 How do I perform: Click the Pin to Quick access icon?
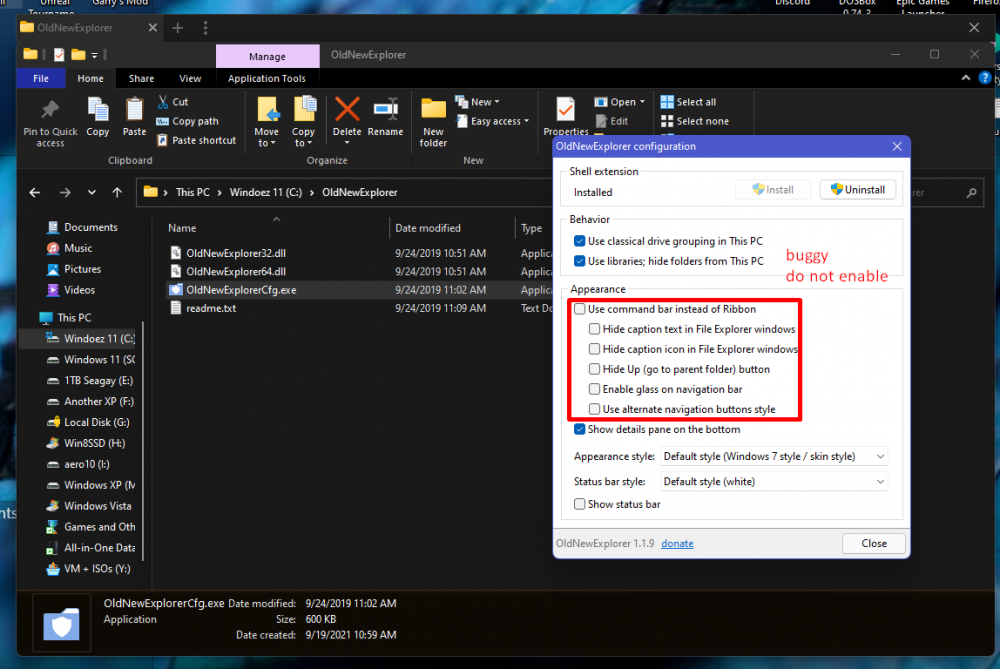[x=50, y=110]
